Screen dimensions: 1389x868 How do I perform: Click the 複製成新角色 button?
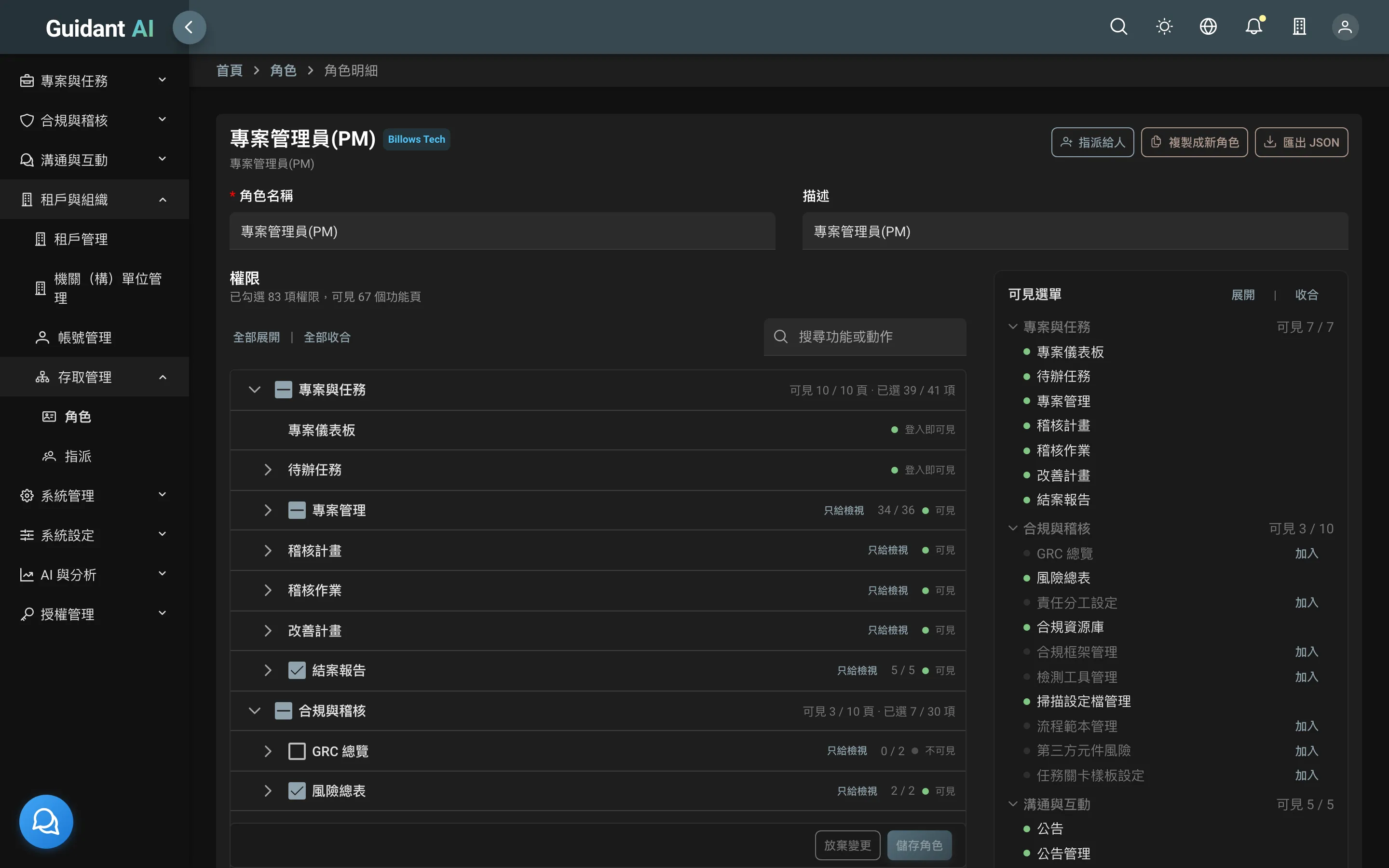click(x=1195, y=142)
